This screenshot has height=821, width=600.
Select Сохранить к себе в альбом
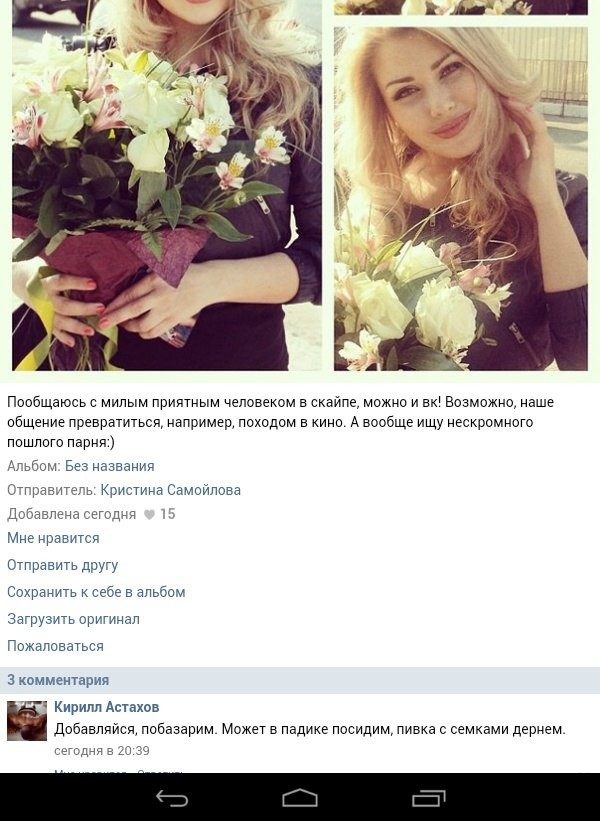click(x=96, y=592)
